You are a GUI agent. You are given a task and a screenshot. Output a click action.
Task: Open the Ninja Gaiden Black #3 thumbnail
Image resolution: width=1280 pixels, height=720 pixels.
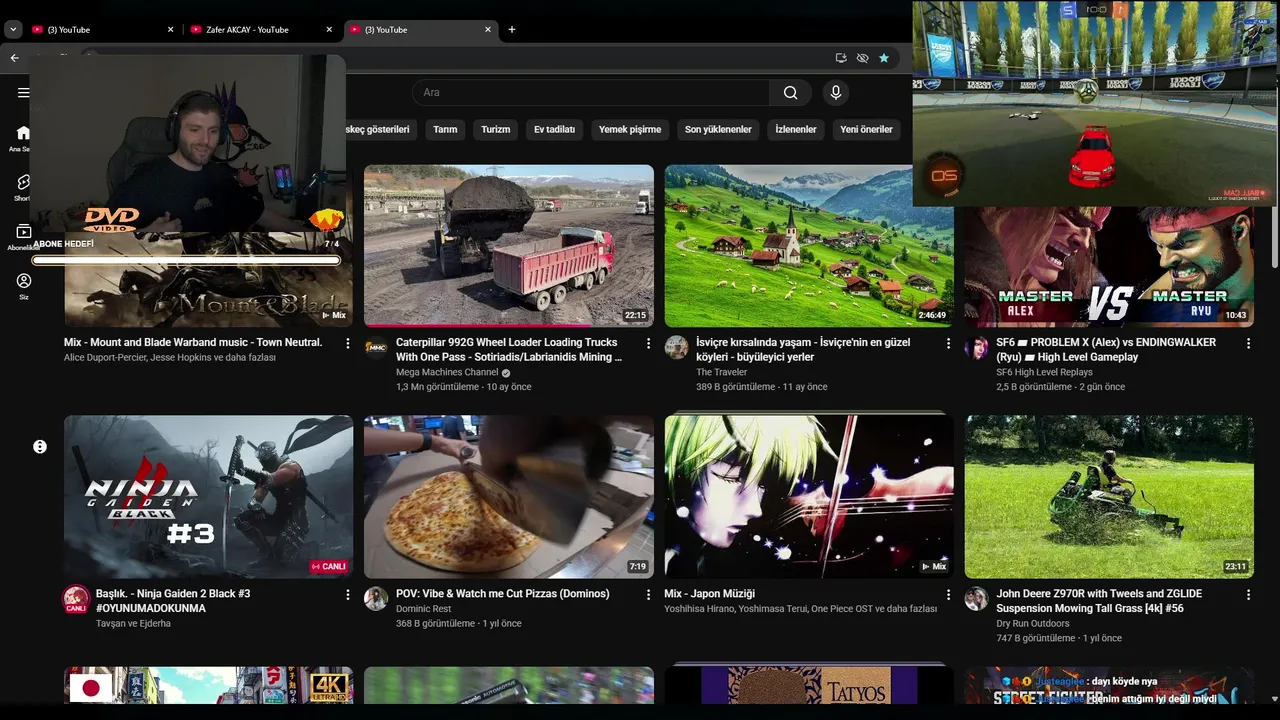pyautogui.click(x=208, y=497)
